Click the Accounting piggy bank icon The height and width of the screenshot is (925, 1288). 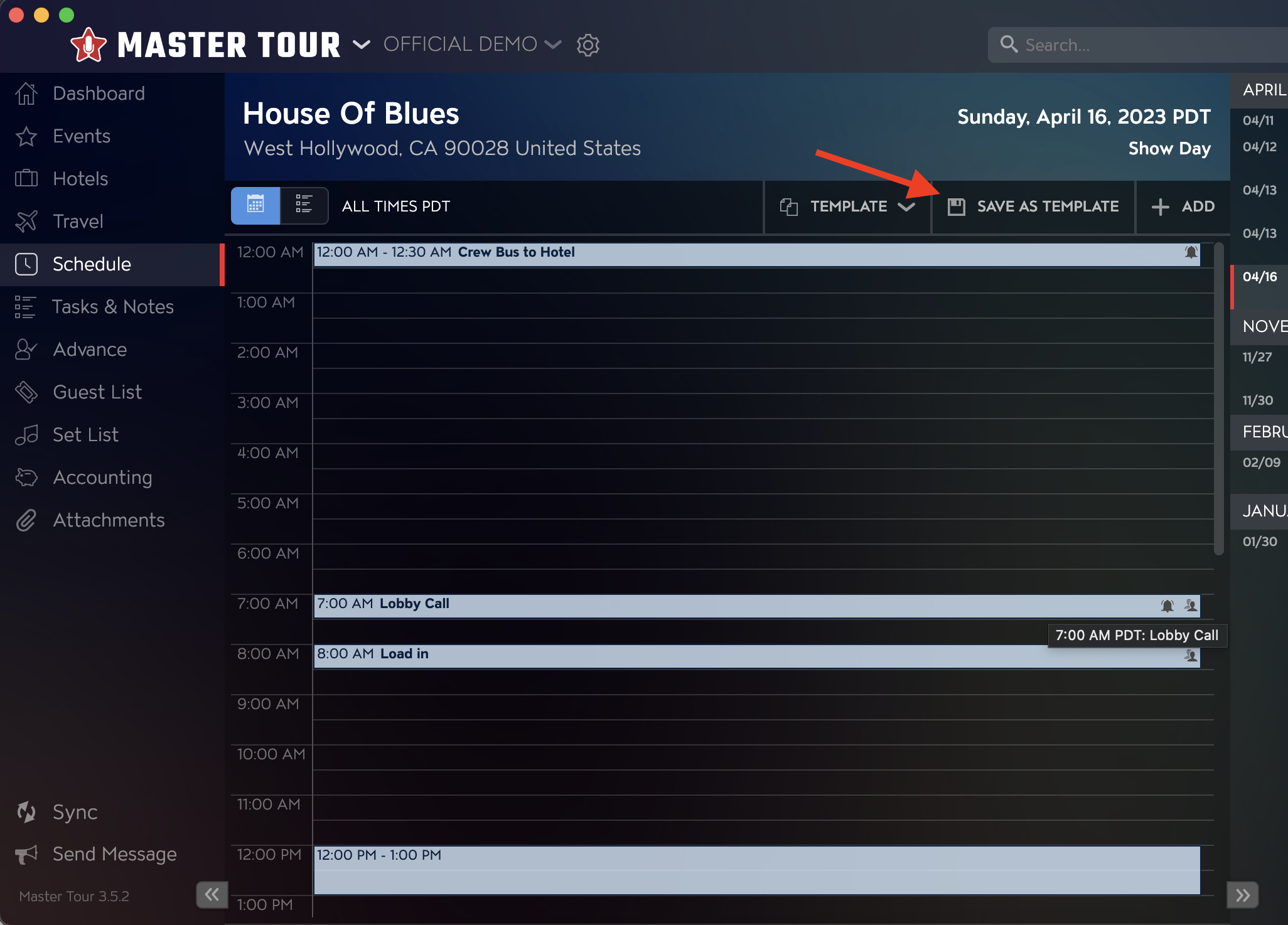click(x=26, y=478)
